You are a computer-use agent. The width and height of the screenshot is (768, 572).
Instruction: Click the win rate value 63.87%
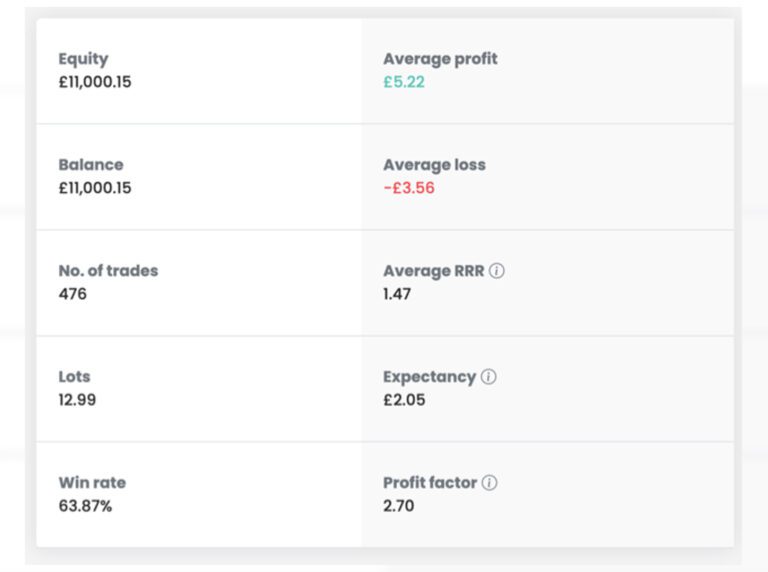pos(85,506)
